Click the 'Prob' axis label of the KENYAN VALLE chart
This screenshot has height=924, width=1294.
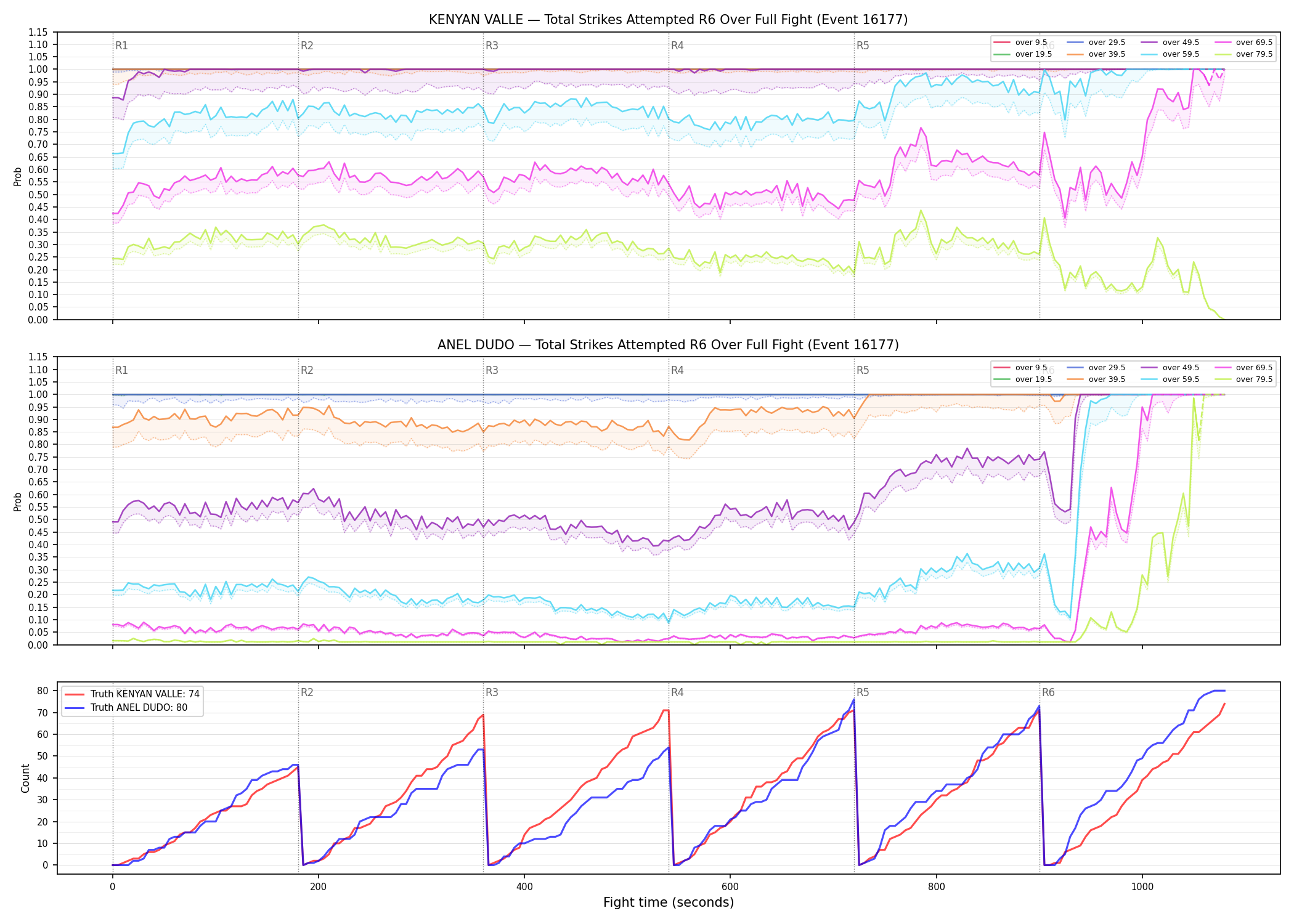pos(18,176)
